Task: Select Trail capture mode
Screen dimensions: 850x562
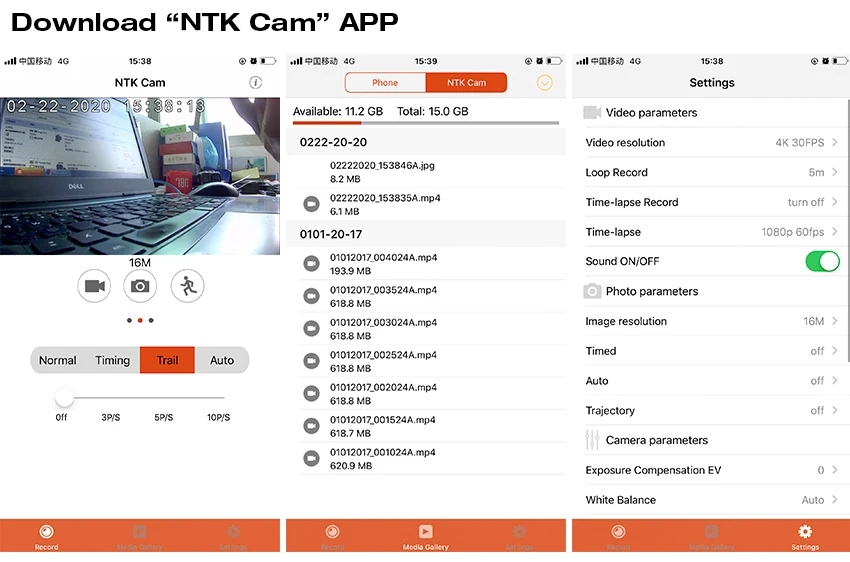Action: (x=167, y=360)
